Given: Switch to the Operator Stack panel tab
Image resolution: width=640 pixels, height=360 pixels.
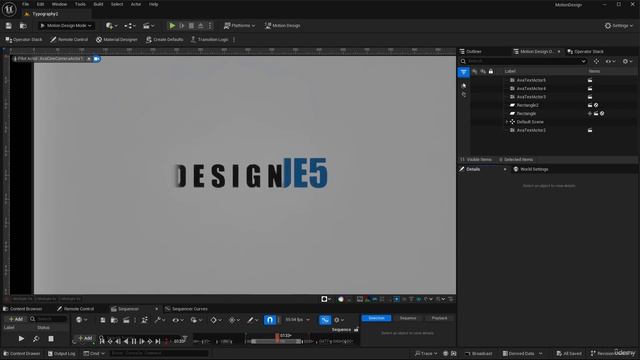Looking at the screenshot, I should (x=585, y=51).
